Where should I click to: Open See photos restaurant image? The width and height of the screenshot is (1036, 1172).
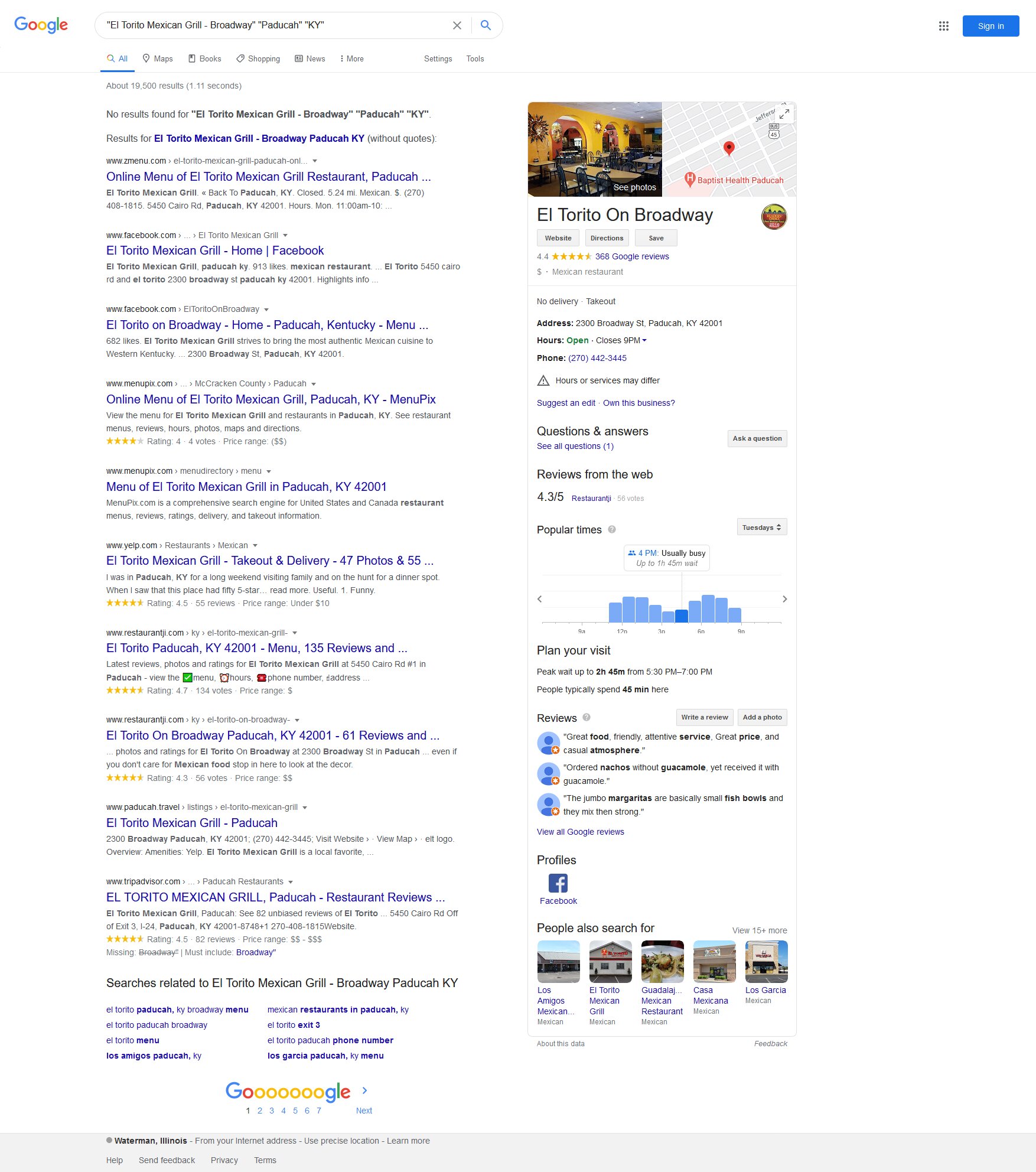(595, 149)
